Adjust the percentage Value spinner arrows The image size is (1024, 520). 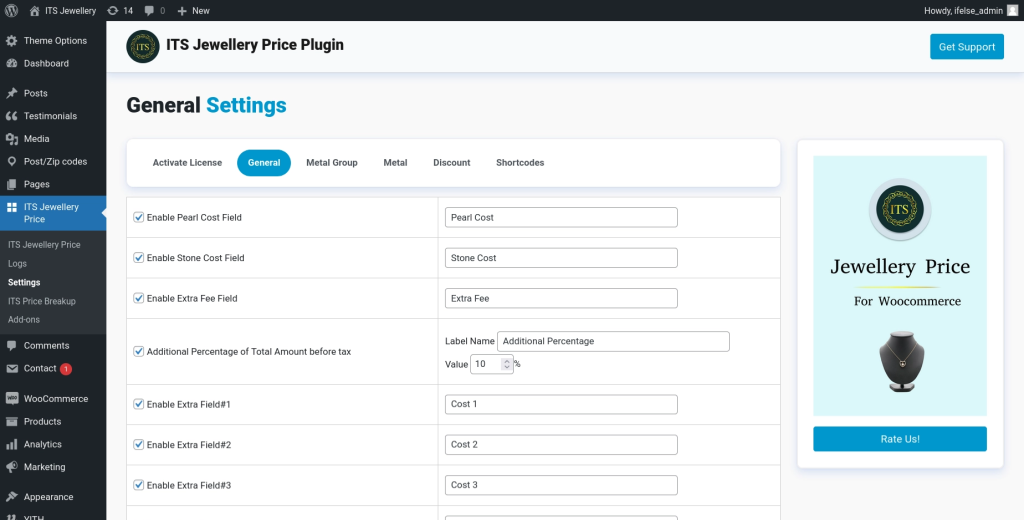507,364
